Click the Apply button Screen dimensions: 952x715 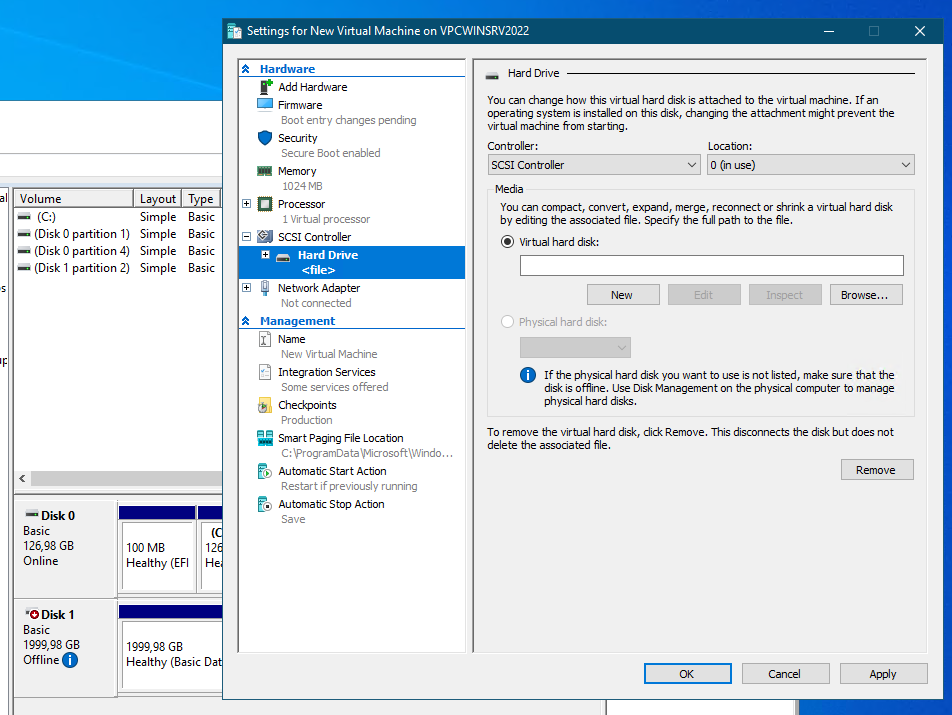(x=883, y=674)
